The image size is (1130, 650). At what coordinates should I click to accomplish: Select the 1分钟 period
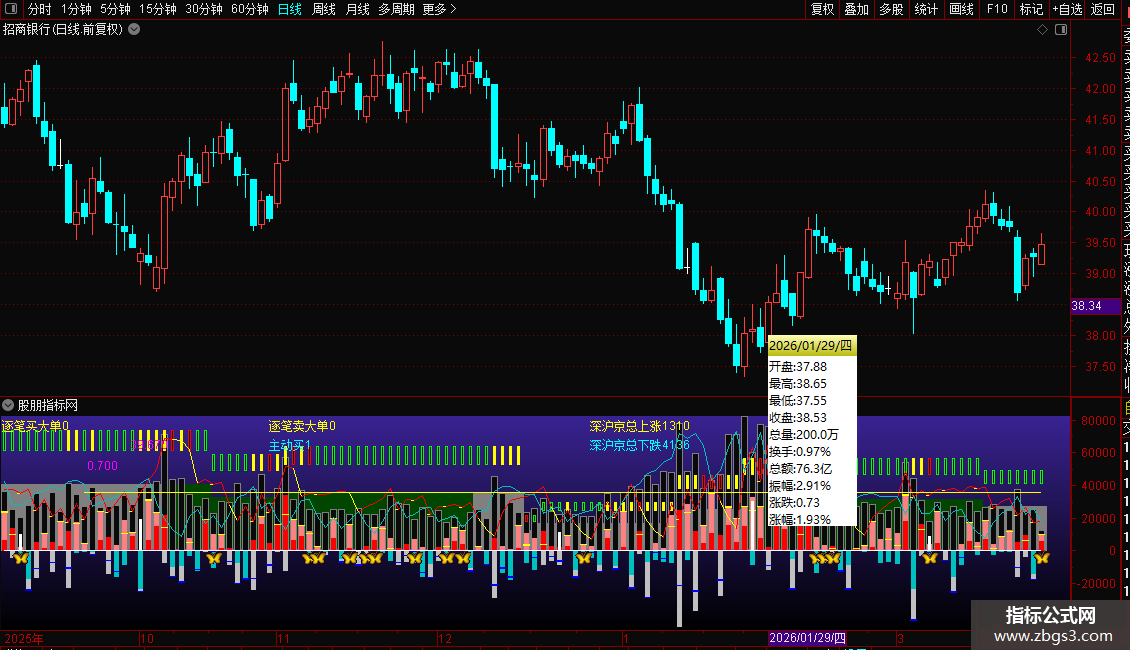pos(76,9)
